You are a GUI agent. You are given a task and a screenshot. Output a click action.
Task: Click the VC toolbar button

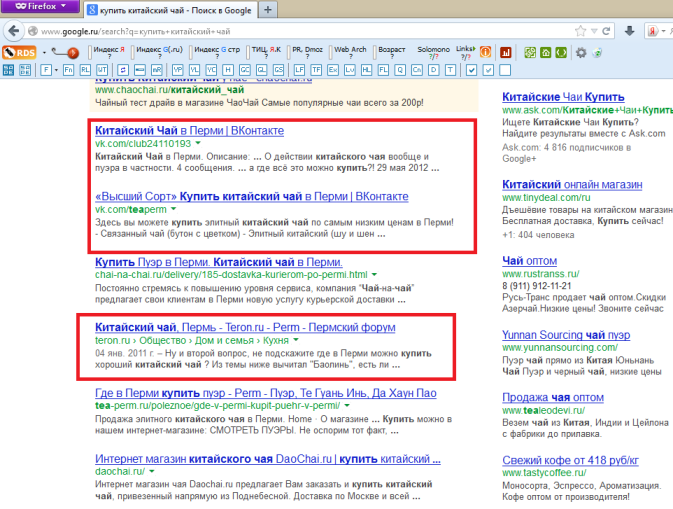tap(211, 70)
